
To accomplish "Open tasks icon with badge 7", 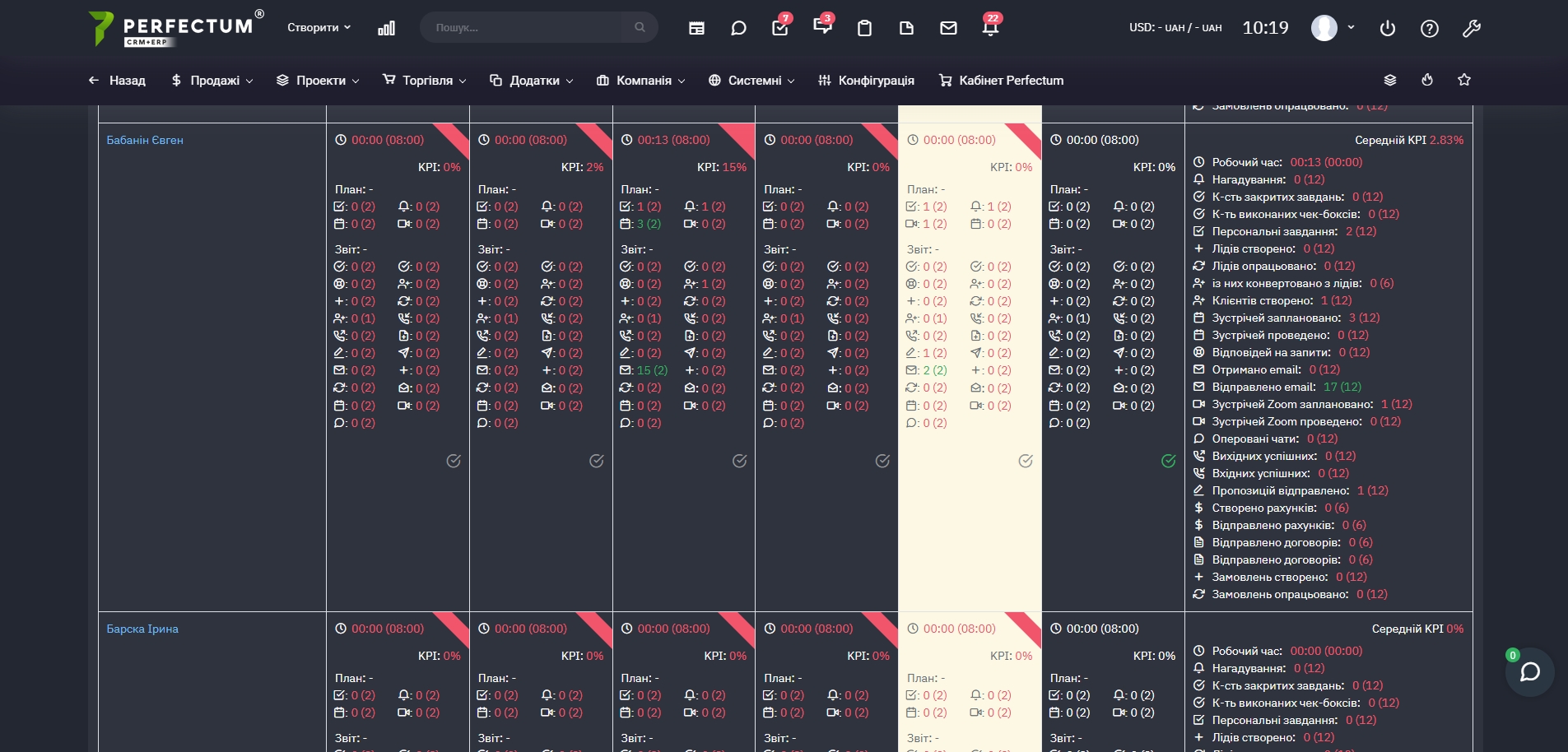I will pyautogui.click(x=780, y=28).
